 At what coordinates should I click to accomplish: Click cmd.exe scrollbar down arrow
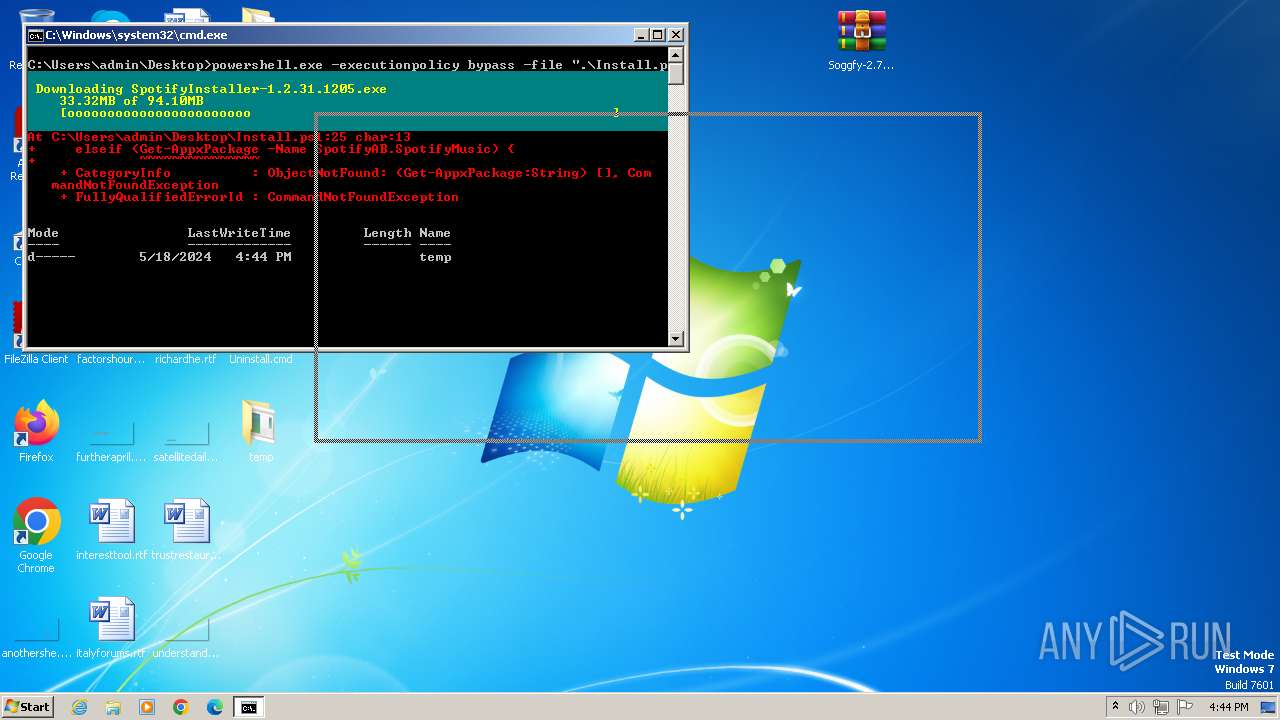tap(676, 339)
